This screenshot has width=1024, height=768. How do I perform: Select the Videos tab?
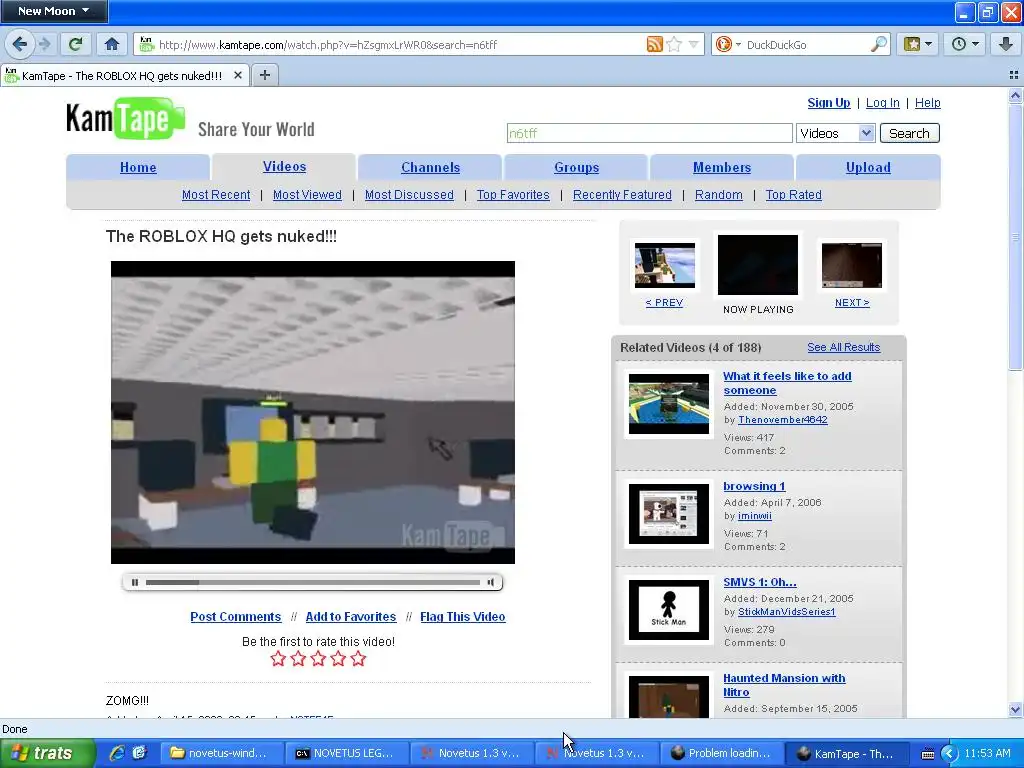pos(284,167)
